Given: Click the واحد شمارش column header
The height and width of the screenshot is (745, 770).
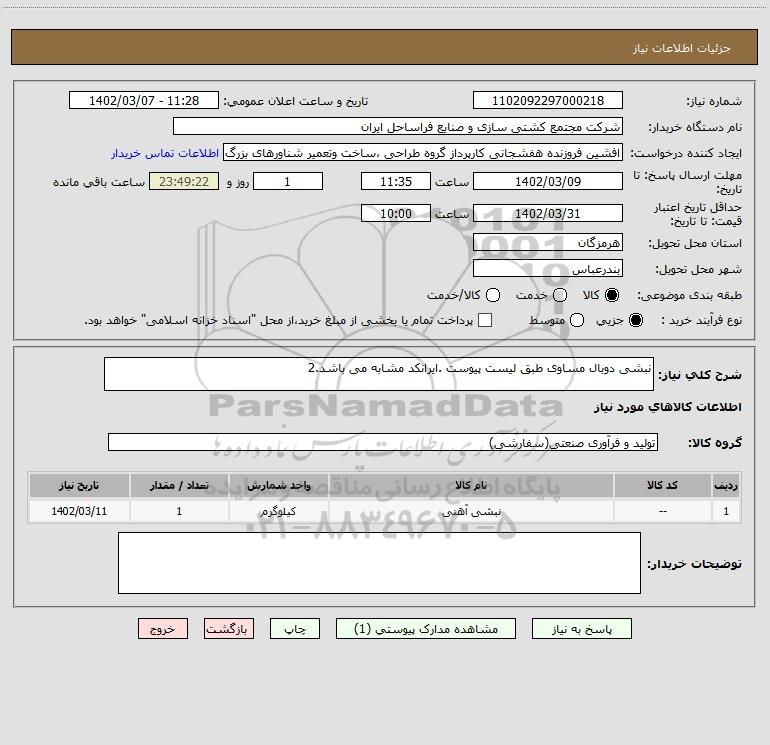Looking at the screenshot, I should (x=278, y=485).
